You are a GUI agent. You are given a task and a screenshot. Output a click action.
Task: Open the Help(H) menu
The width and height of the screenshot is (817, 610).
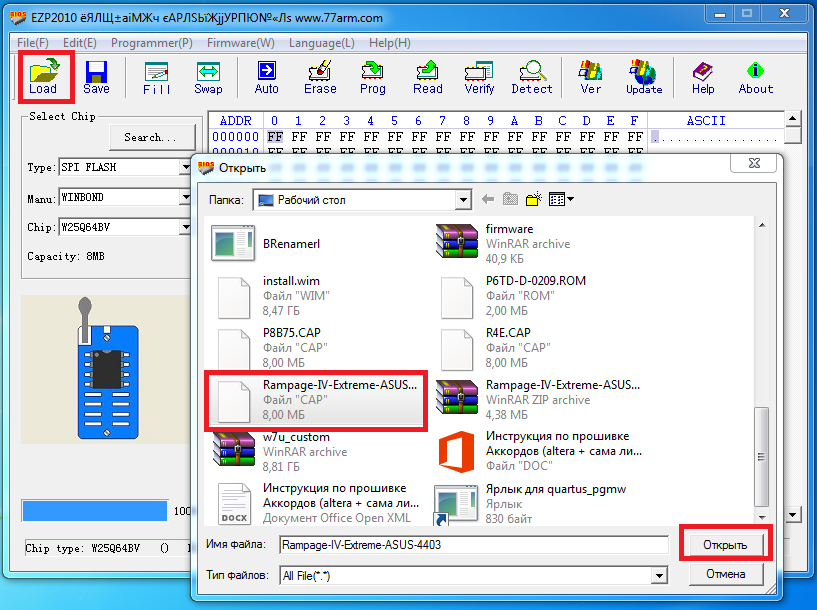pyautogui.click(x=390, y=43)
